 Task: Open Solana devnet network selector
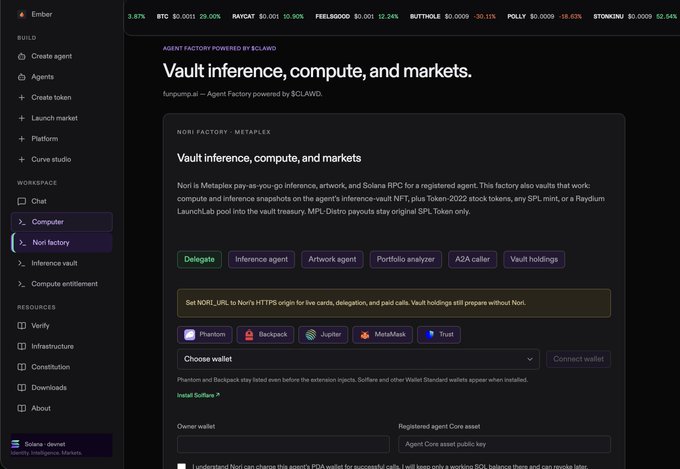click(62, 445)
